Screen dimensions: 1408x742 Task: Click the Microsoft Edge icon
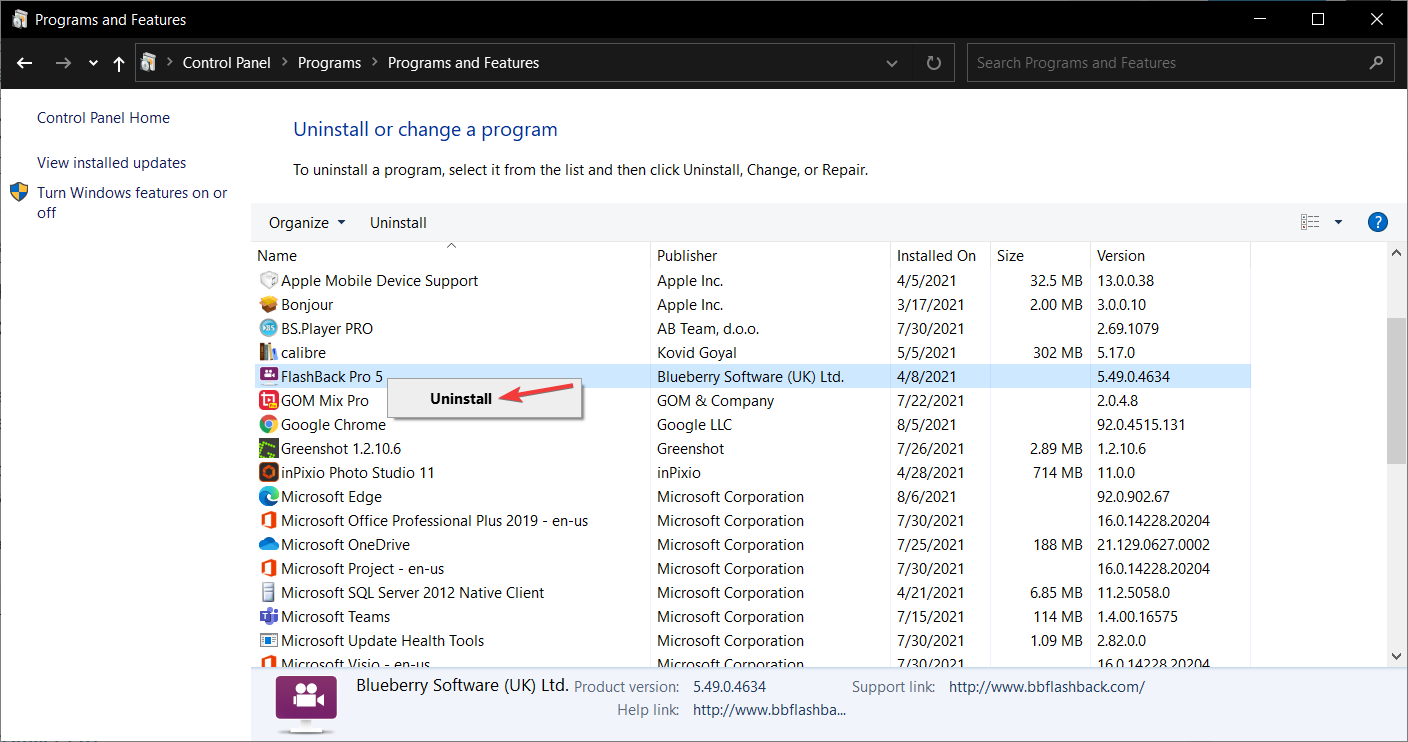(x=268, y=497)
